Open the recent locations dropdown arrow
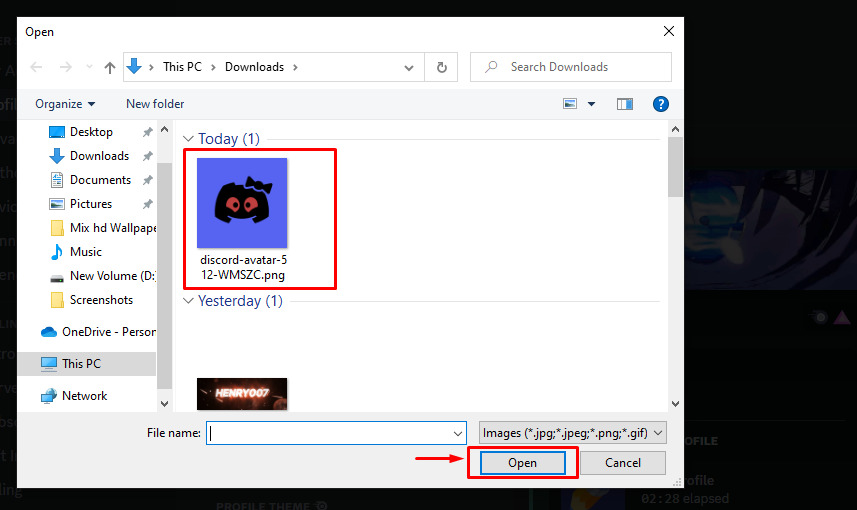The image size is (857, 510). click(89, 67)
